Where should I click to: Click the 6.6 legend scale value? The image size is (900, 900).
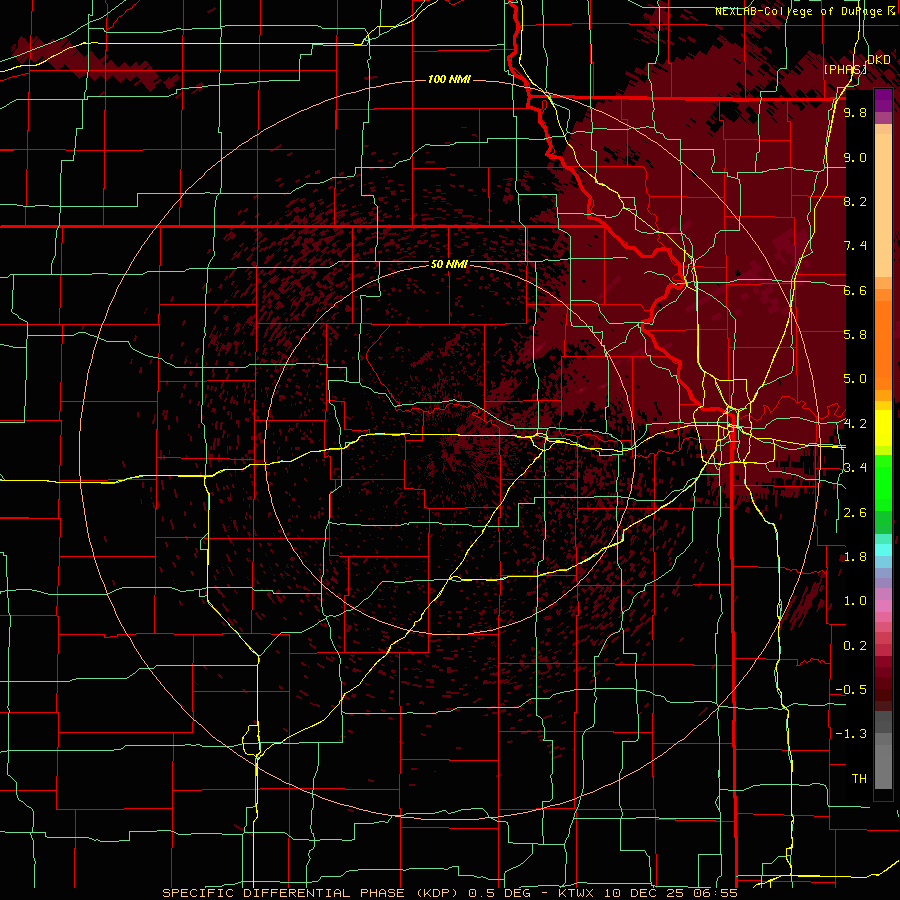(x=855, y=290)
